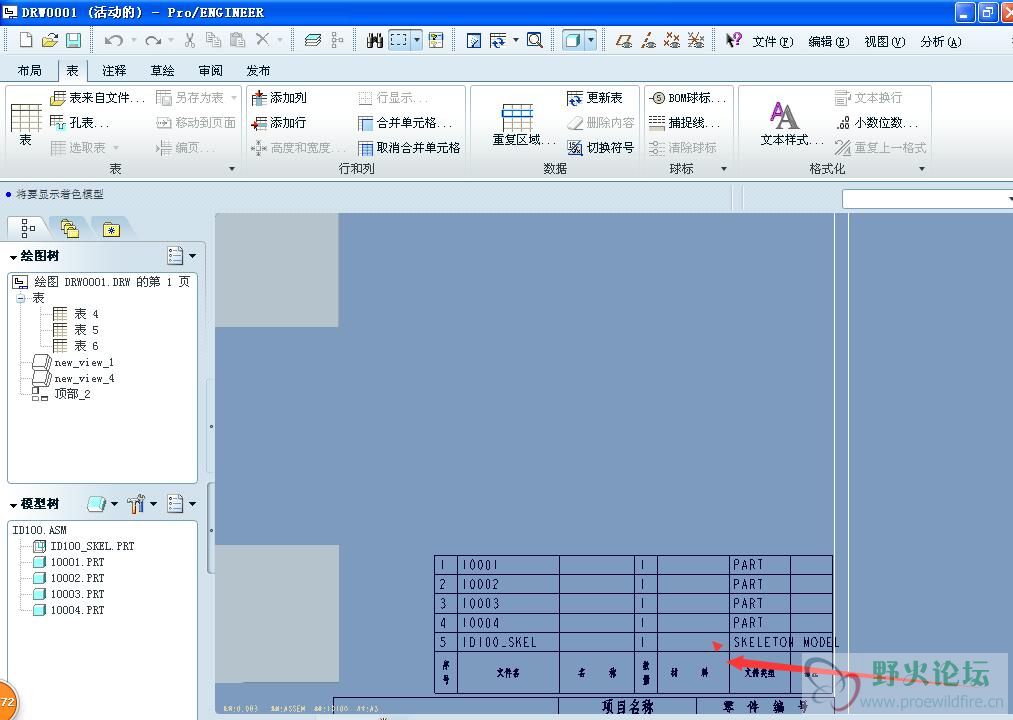Screen dimensions: 1013x720
Task: Collapse the 表 node in drawing tree
Action: [x=21, y=298]
